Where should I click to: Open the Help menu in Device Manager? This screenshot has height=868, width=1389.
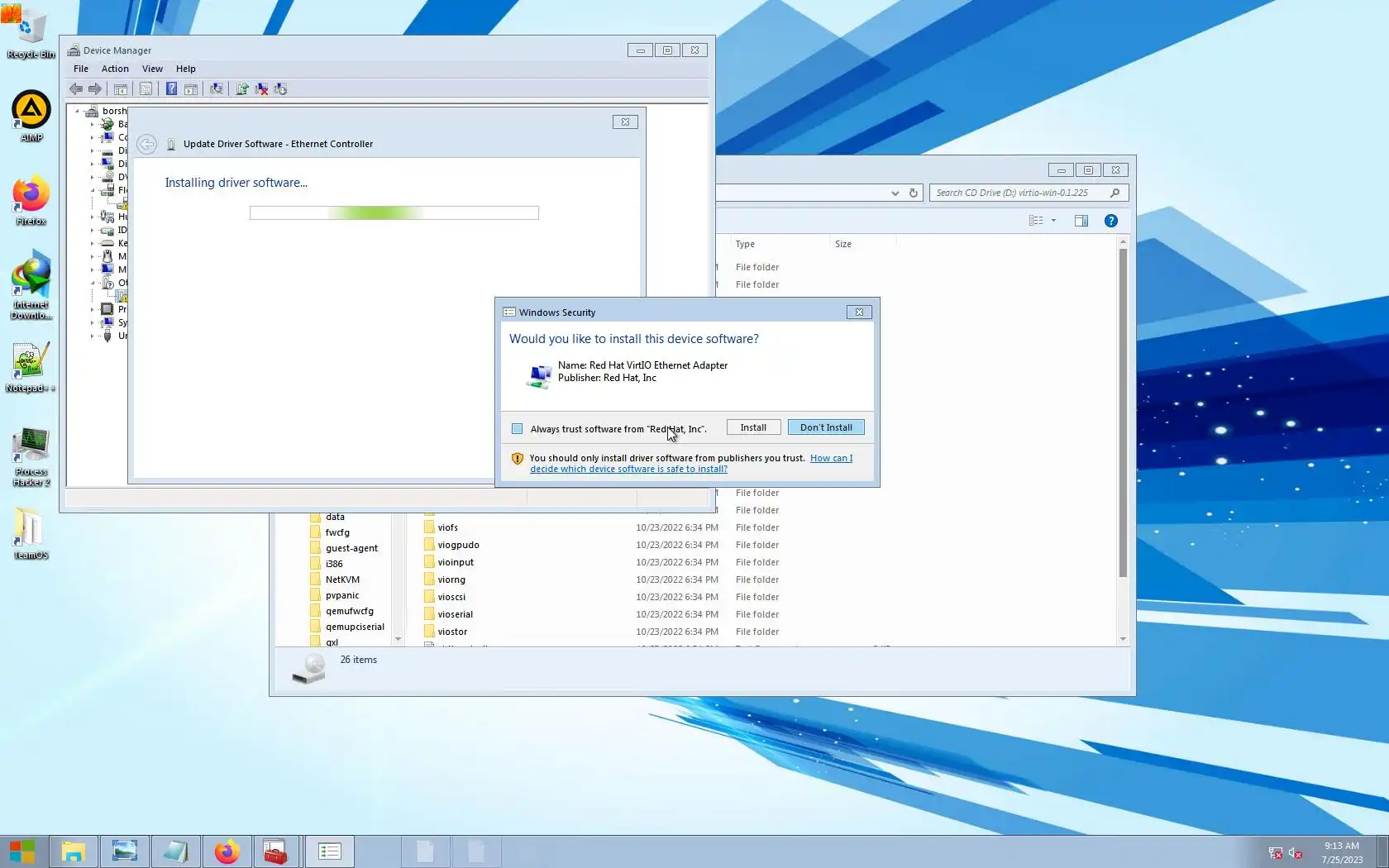click(186, 69)
